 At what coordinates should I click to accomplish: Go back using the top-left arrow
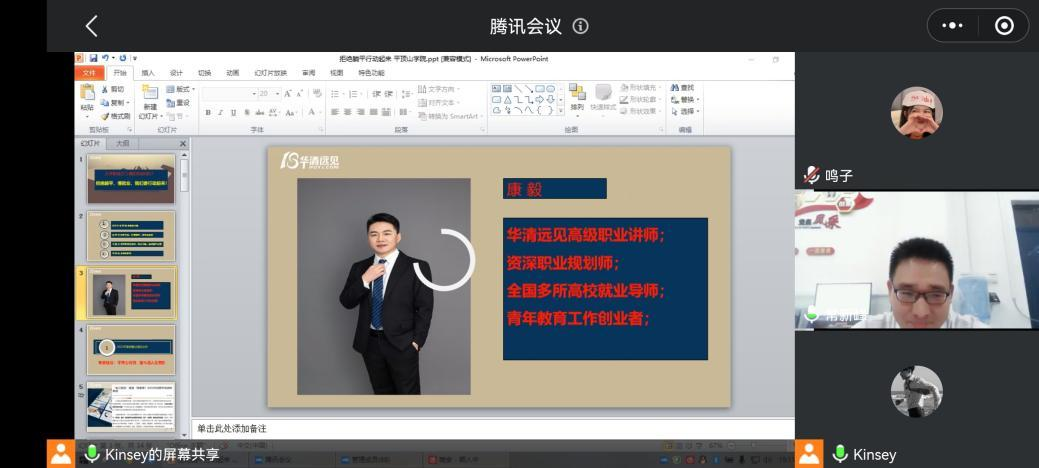click(x=92, y=26)
